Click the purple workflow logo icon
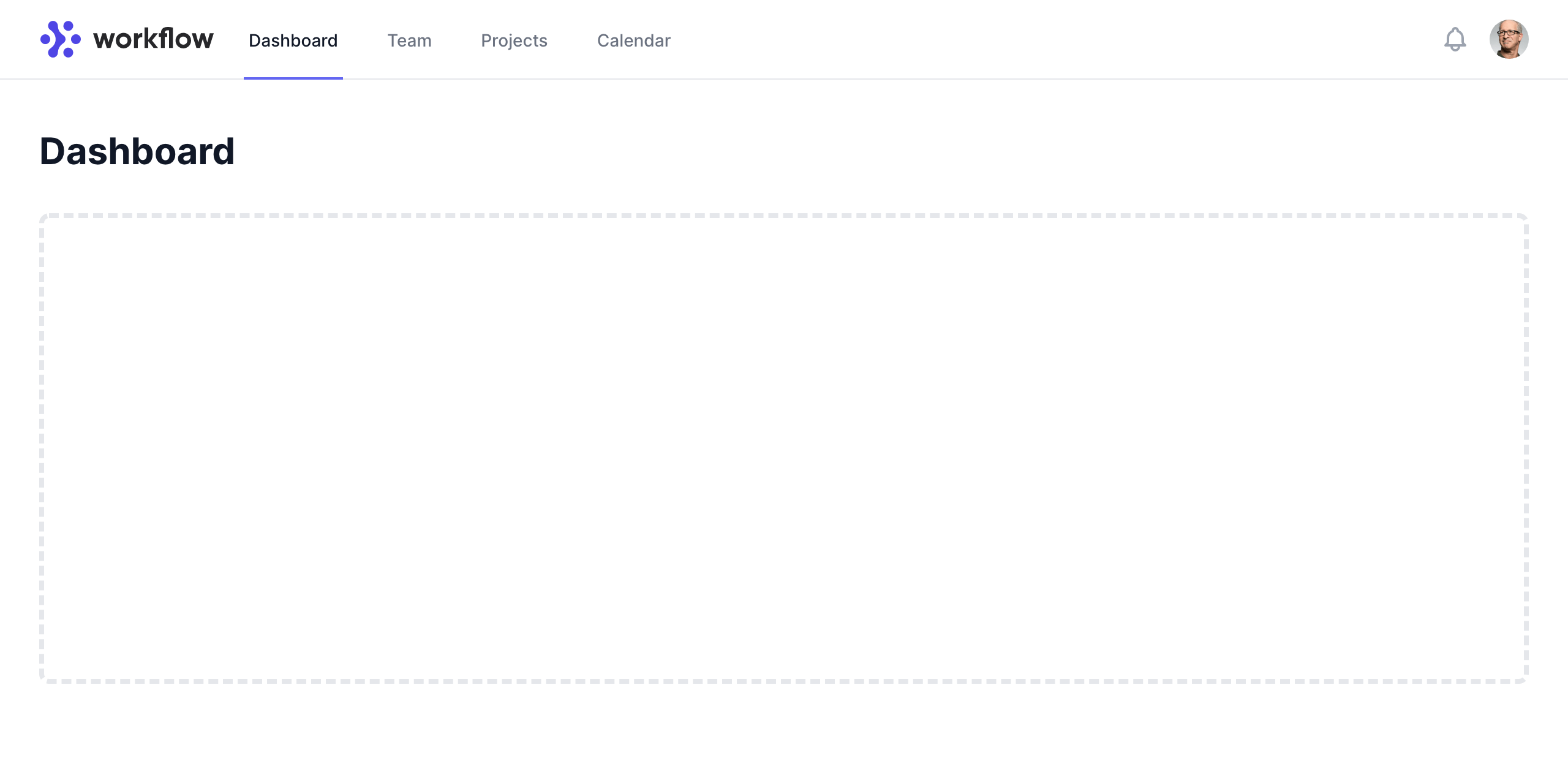 [60, 39]
